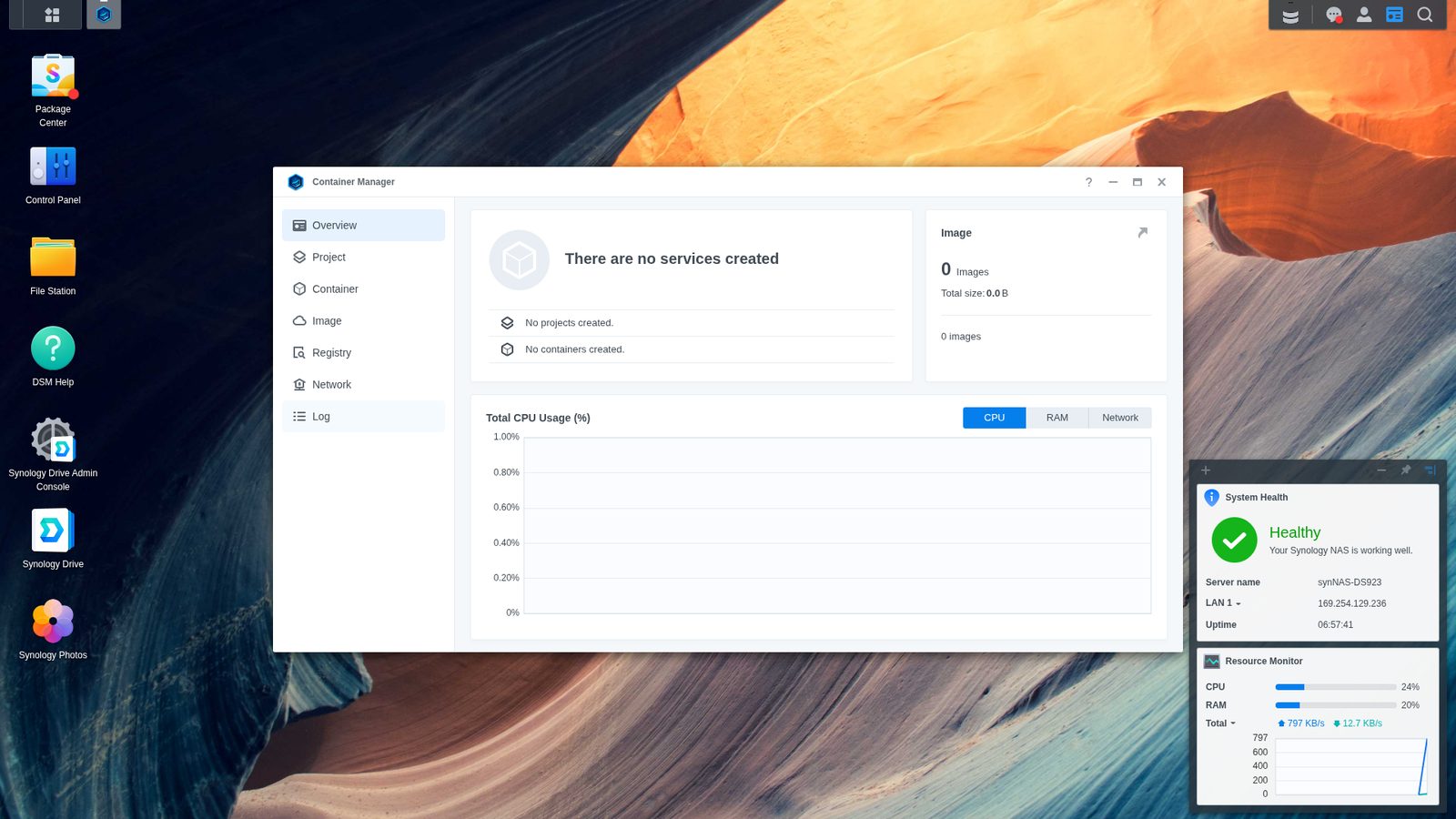
Task: Click download speed 12.7 KB/s
Action: (x=1358, y=723)
